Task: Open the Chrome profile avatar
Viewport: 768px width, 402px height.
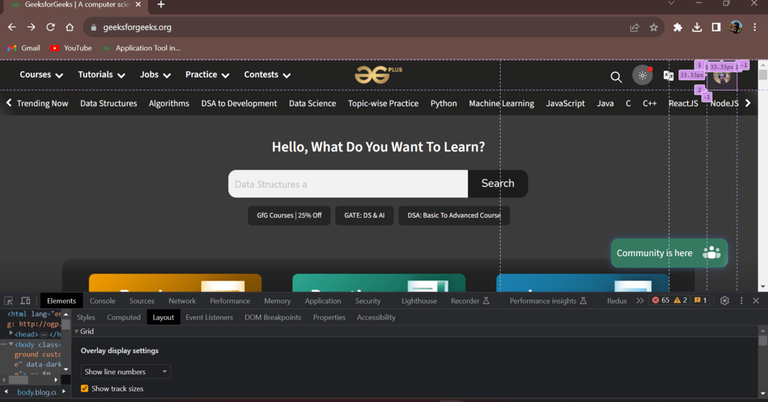Action: click(735, 27)
